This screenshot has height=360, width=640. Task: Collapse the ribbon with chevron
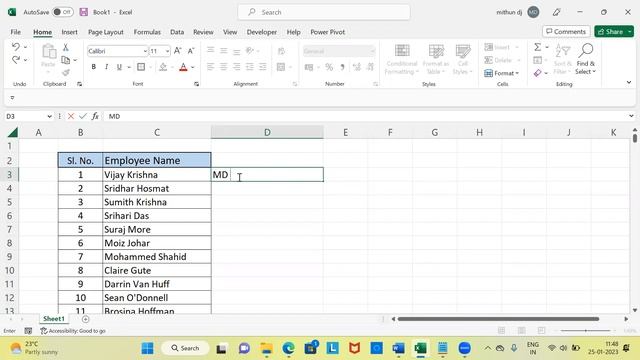pos(629,82)
